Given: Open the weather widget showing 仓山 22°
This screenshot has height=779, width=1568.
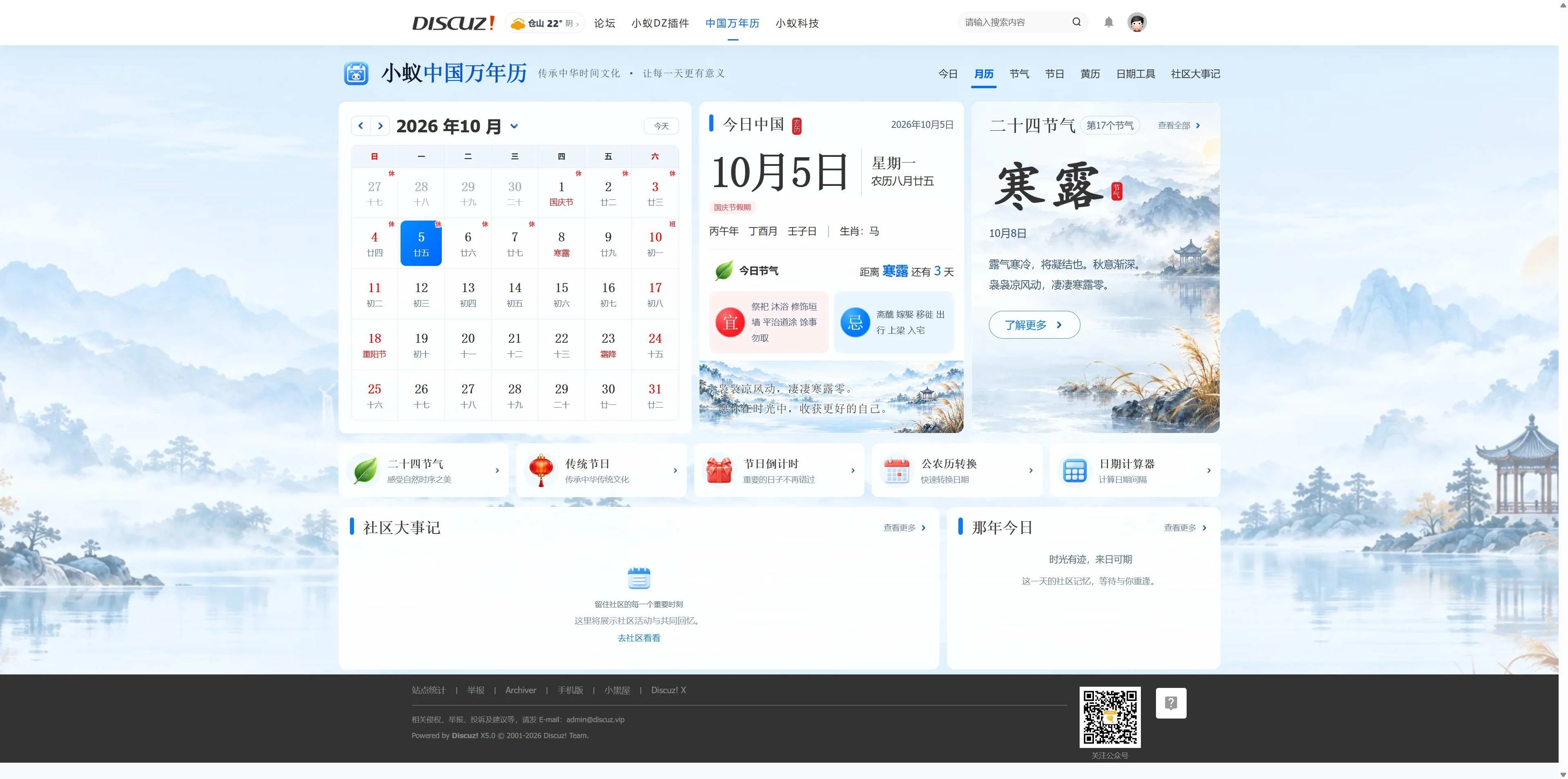Looking at the screenshot, I should tap(545, 23).
